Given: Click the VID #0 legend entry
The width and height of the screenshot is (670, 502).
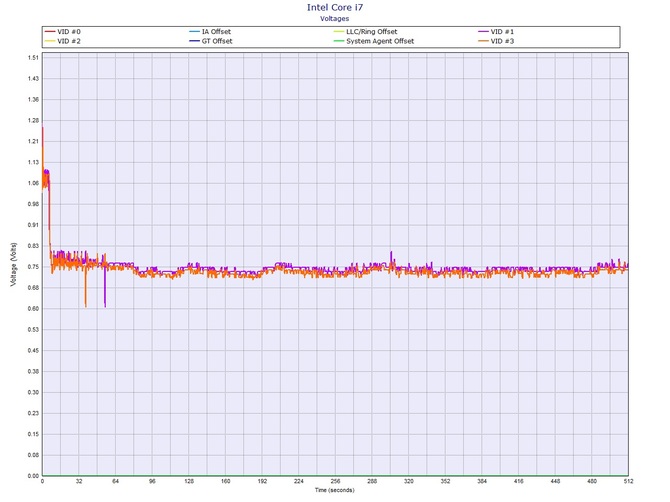Looking at the screenshot, I should [62, 32].
